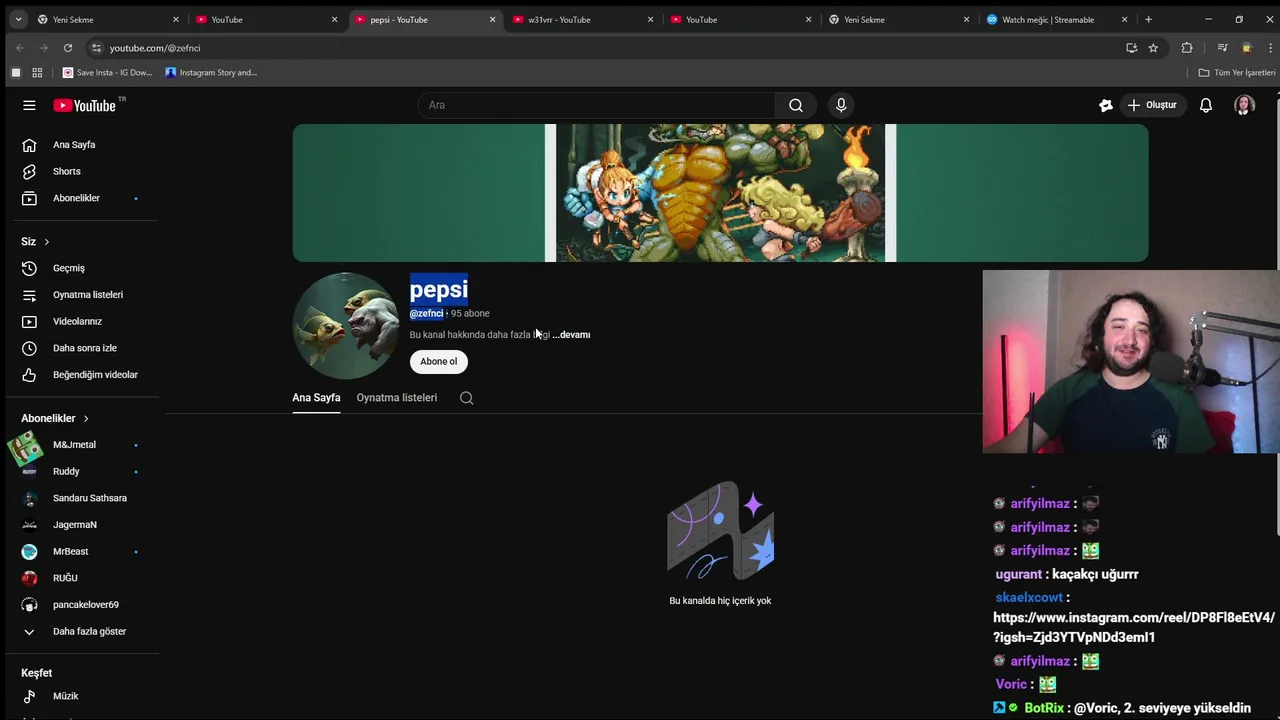Open Tüm Yer İşaretleri folder
Screen dimensions: 1280x720
[x=1237, y=72]
